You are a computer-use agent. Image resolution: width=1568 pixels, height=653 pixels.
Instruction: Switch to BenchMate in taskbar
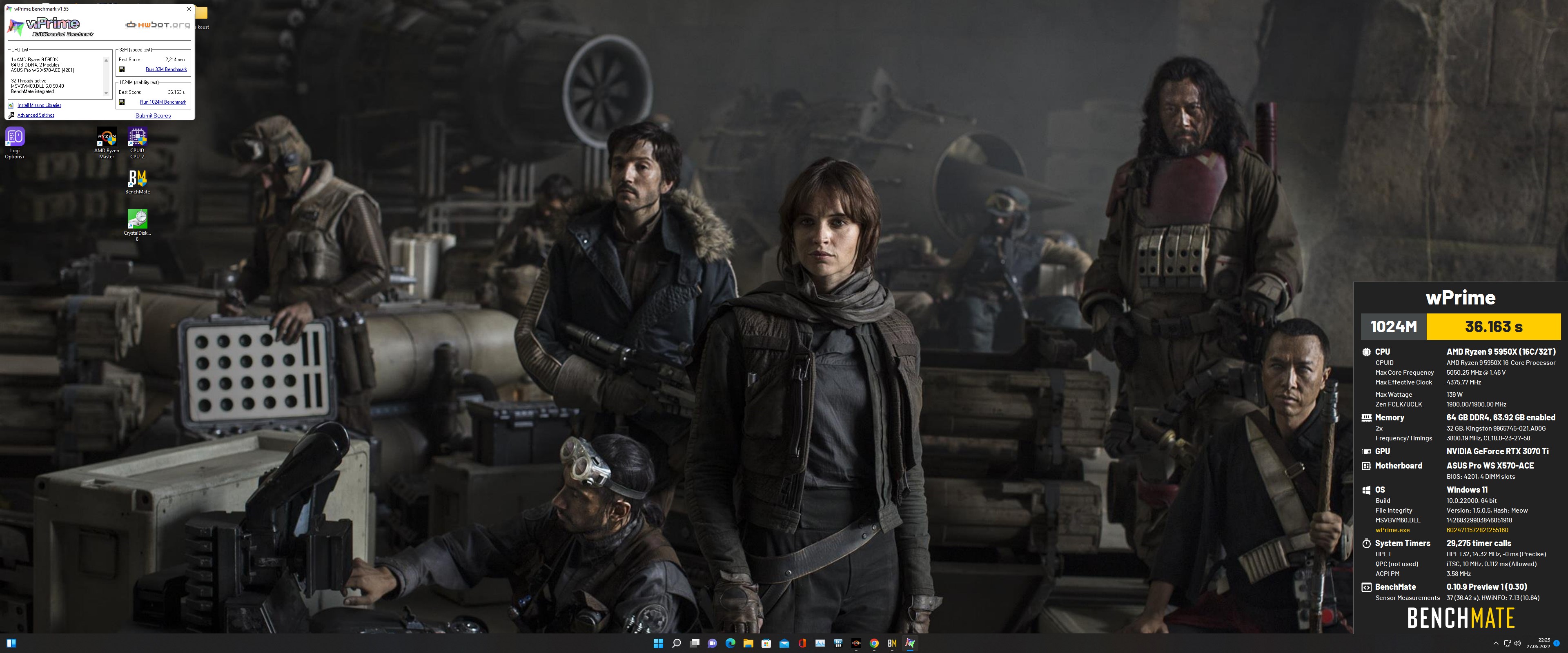pyautogui.click(x=892, y=643)
